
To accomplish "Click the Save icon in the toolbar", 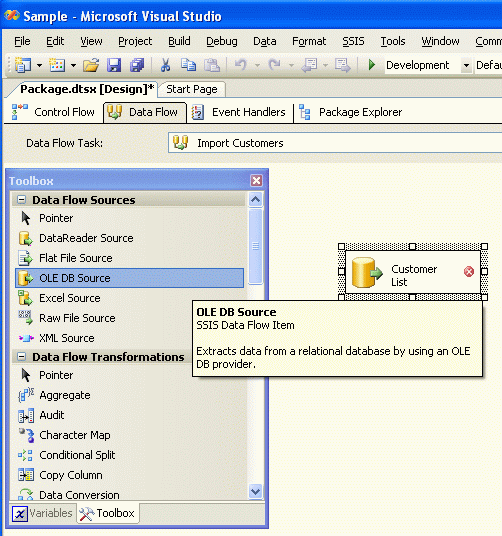I will click(114, 65).
